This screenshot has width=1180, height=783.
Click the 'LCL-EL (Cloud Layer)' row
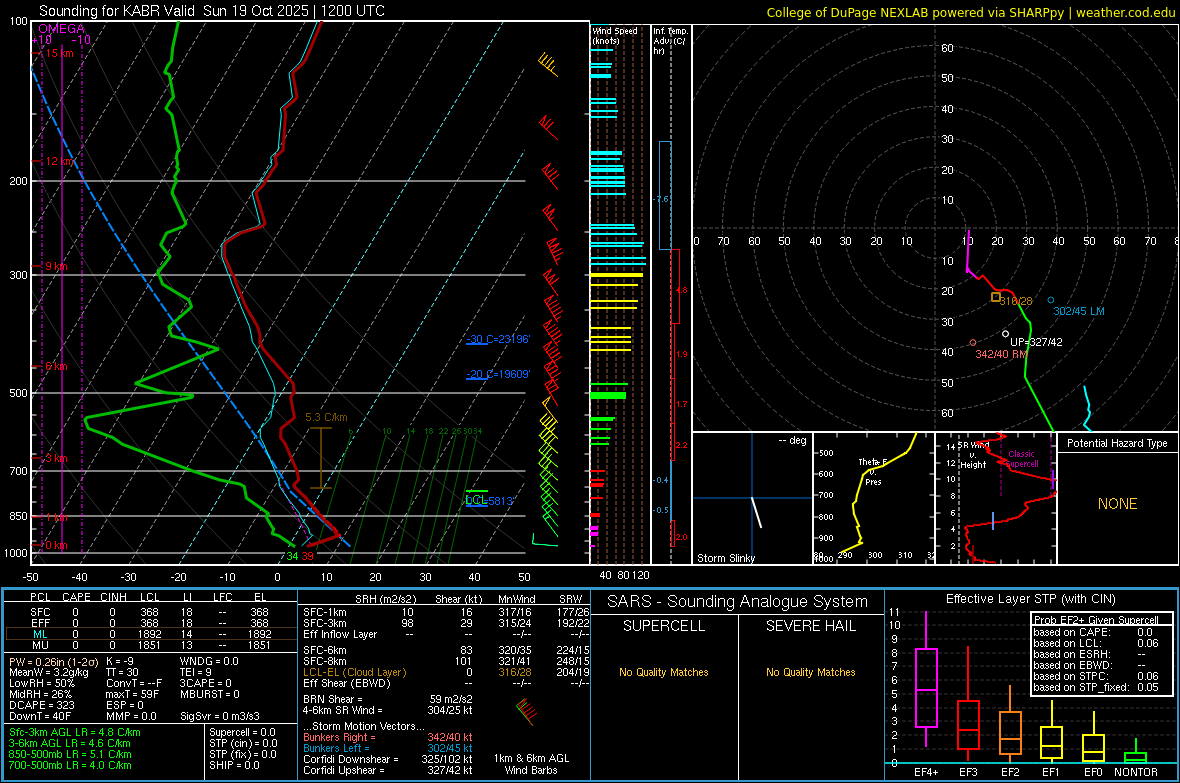pos(446,672)
